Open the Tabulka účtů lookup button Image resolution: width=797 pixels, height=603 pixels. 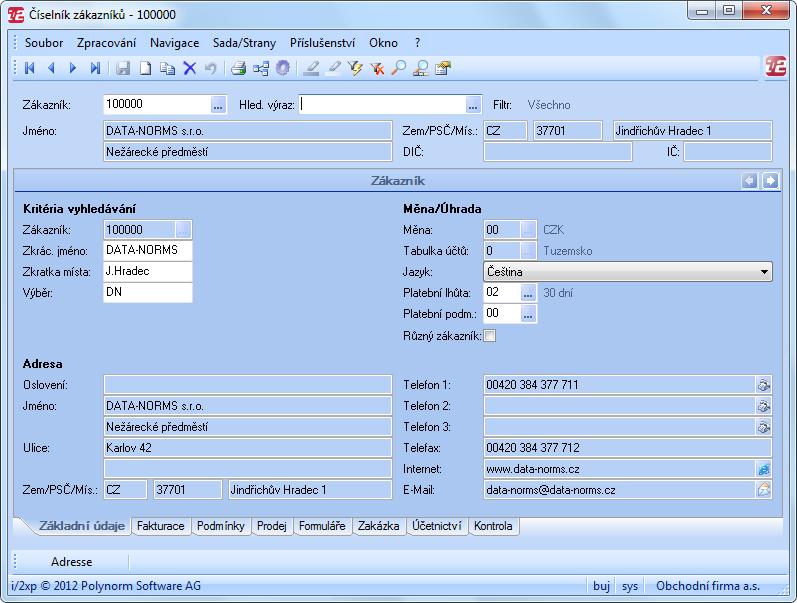click(x=528, y=251)
